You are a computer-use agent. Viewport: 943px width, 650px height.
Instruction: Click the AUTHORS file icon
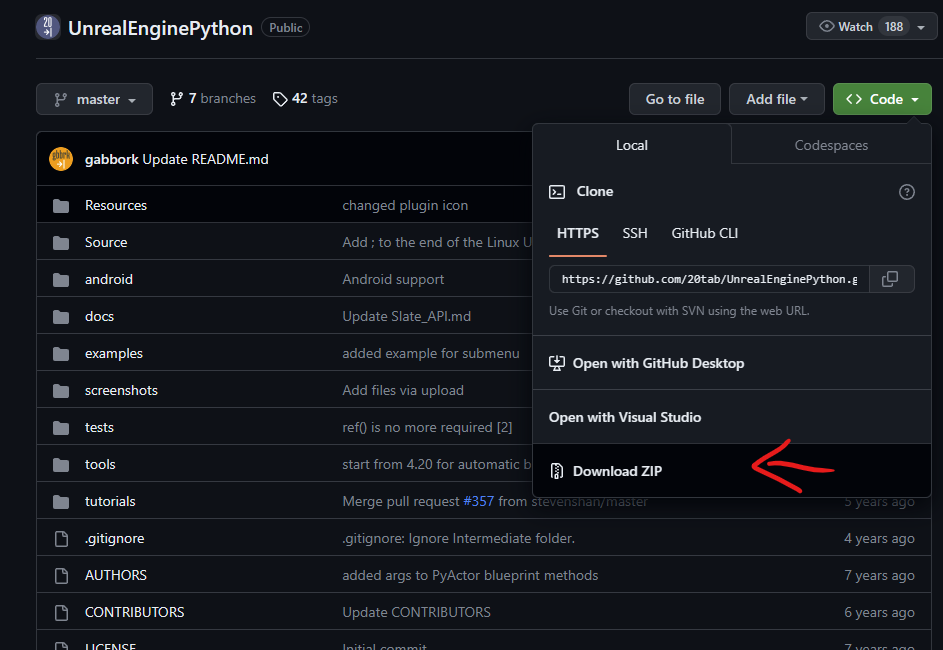tap(62, 575)
